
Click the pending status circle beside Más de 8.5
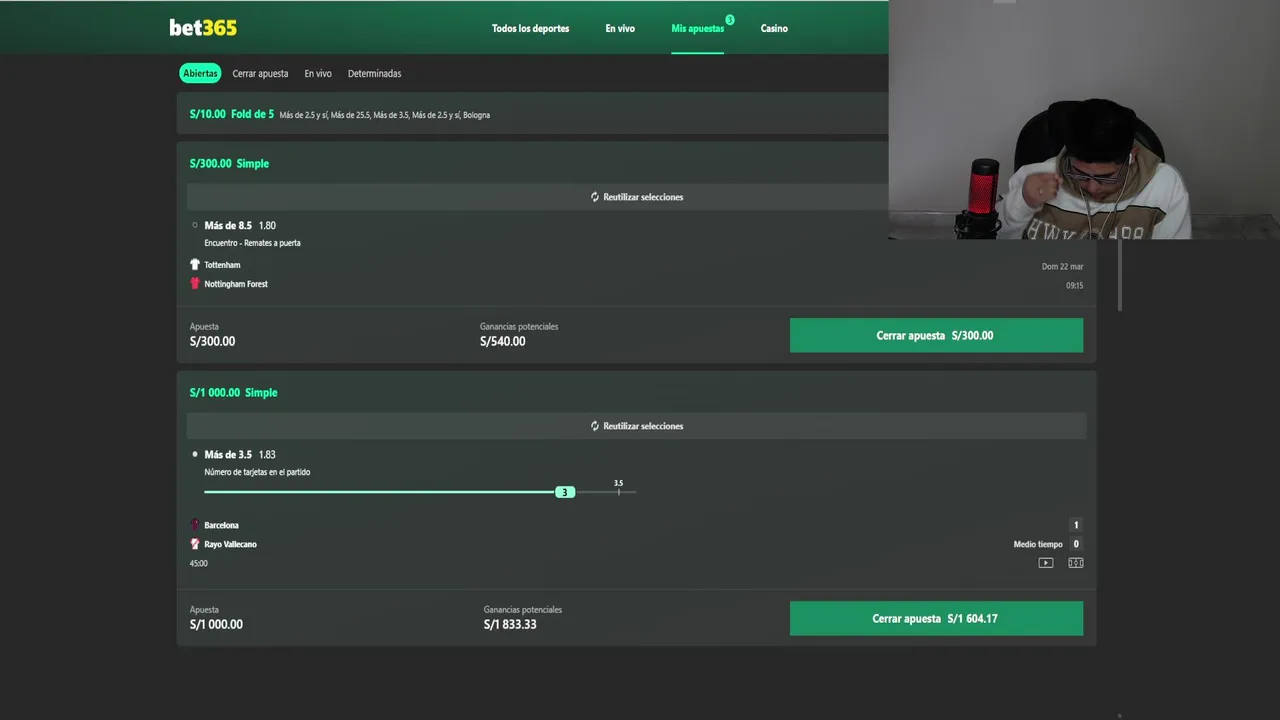[195, 226]
